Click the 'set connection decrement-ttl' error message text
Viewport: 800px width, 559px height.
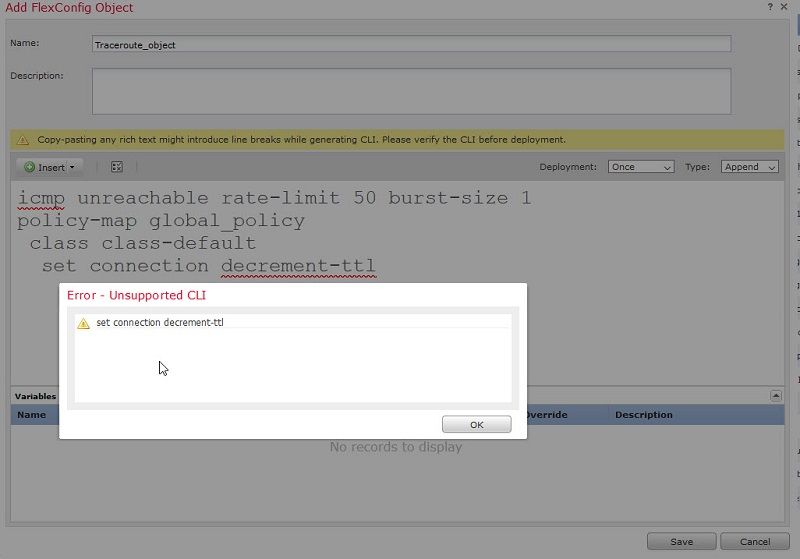tap(160, 322)
